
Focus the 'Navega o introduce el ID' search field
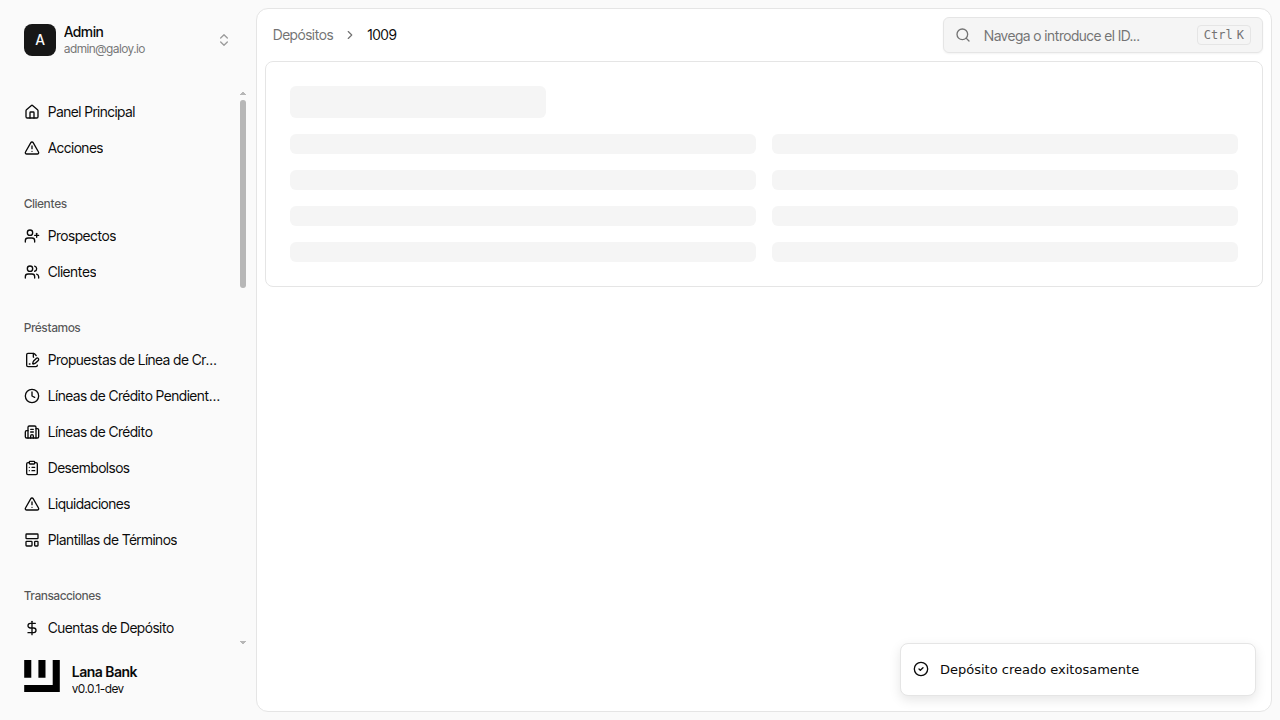1085,35
